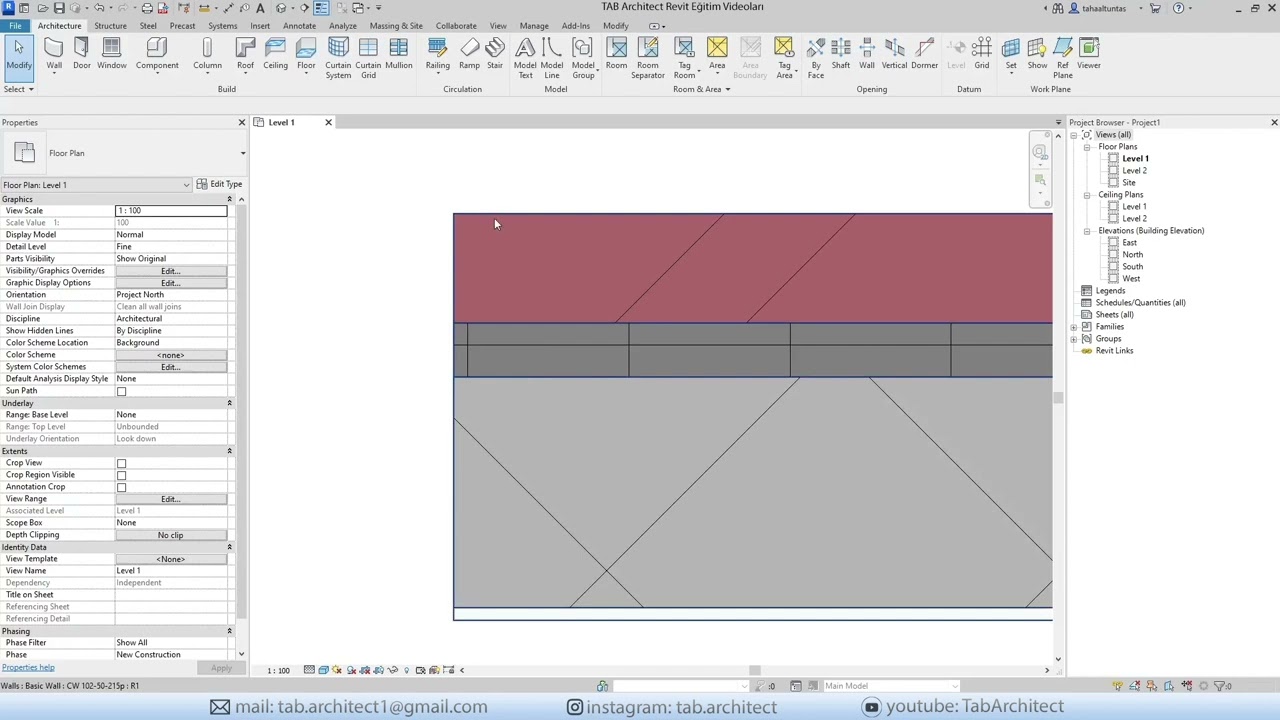This screenshot has width=1280, height=720.
Task: Click the 1 : 100 scale in view control bar
Action: (x=278, y=670)
